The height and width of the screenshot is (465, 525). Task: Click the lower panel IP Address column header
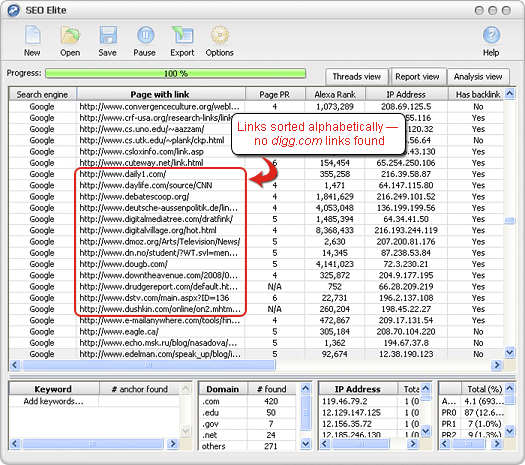coord(358,389)
